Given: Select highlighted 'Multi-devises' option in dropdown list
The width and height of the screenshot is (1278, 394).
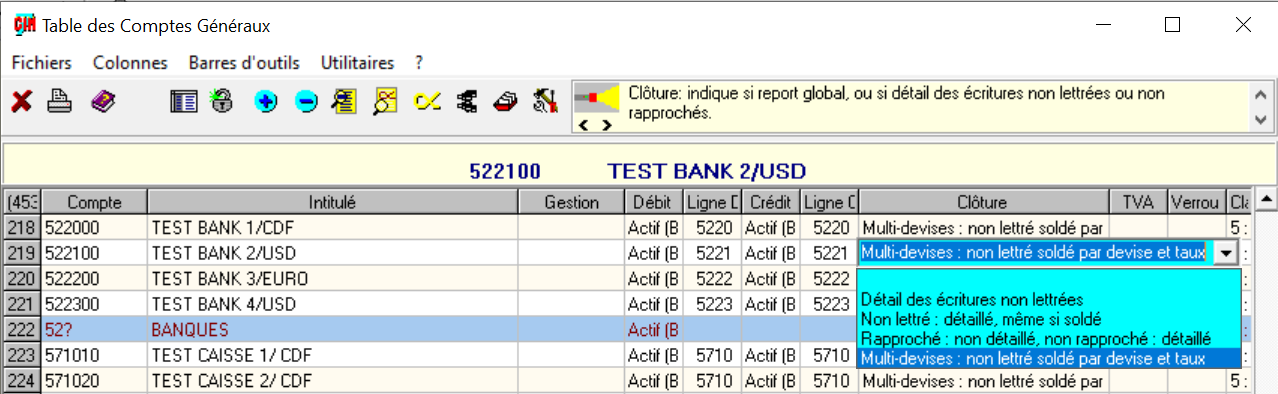Looking at the screenshot, I should tap(1049, 358).
